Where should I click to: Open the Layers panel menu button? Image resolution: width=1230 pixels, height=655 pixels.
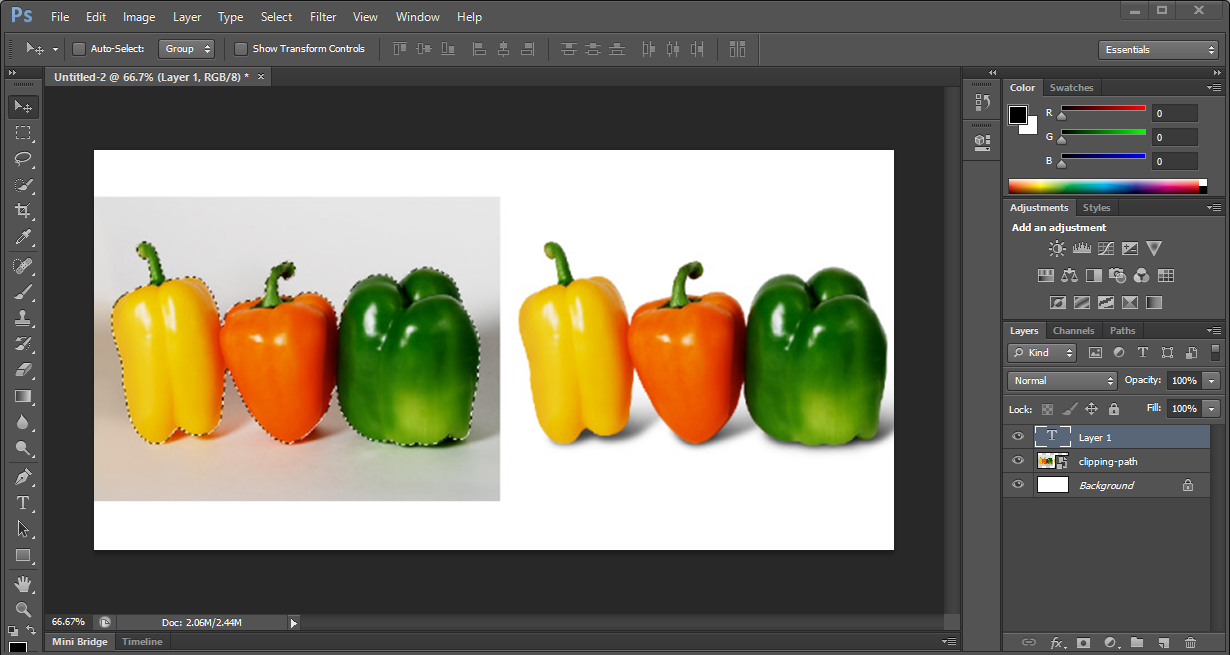[x=1213, y=330]
